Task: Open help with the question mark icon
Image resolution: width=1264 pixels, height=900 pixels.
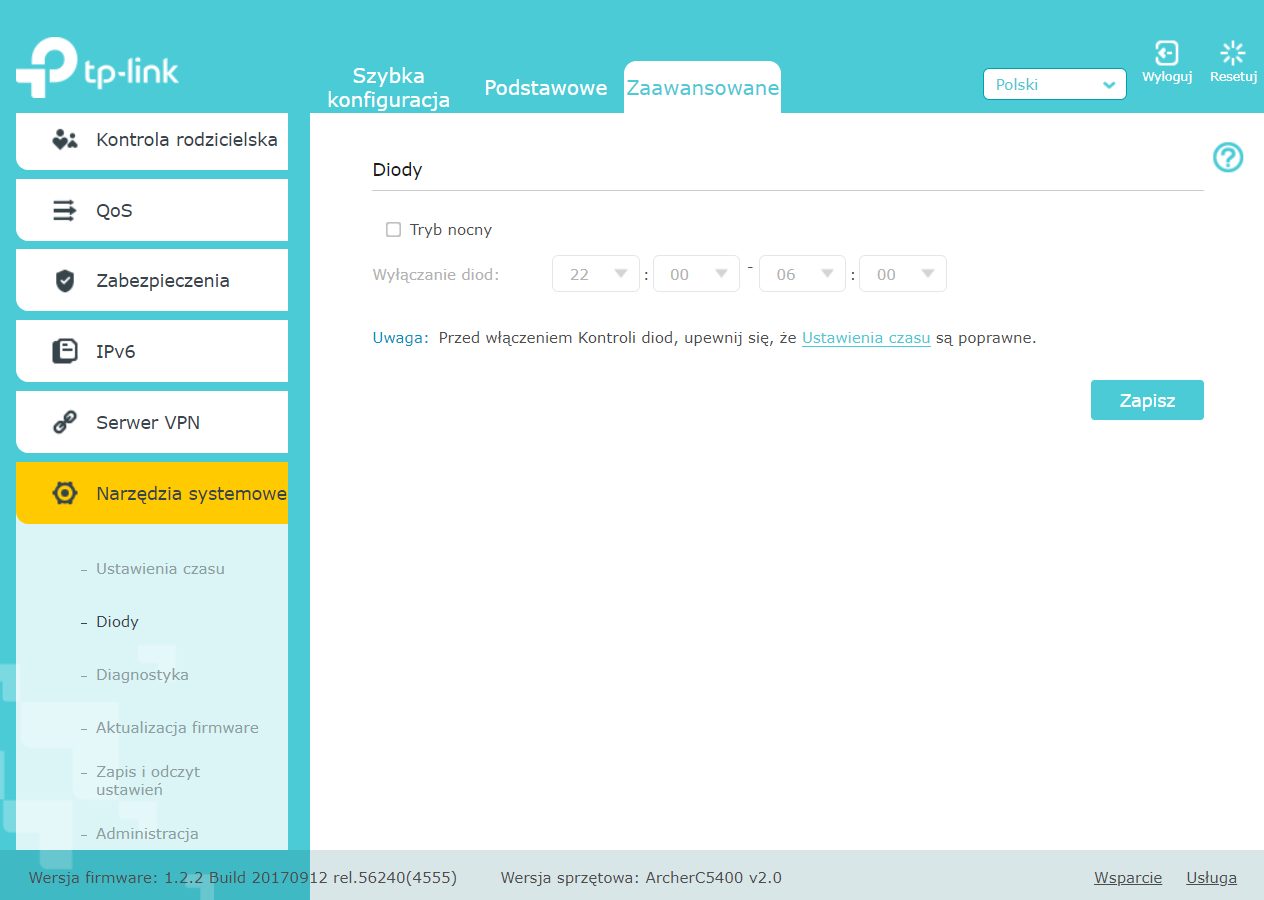Action: 1228,157
